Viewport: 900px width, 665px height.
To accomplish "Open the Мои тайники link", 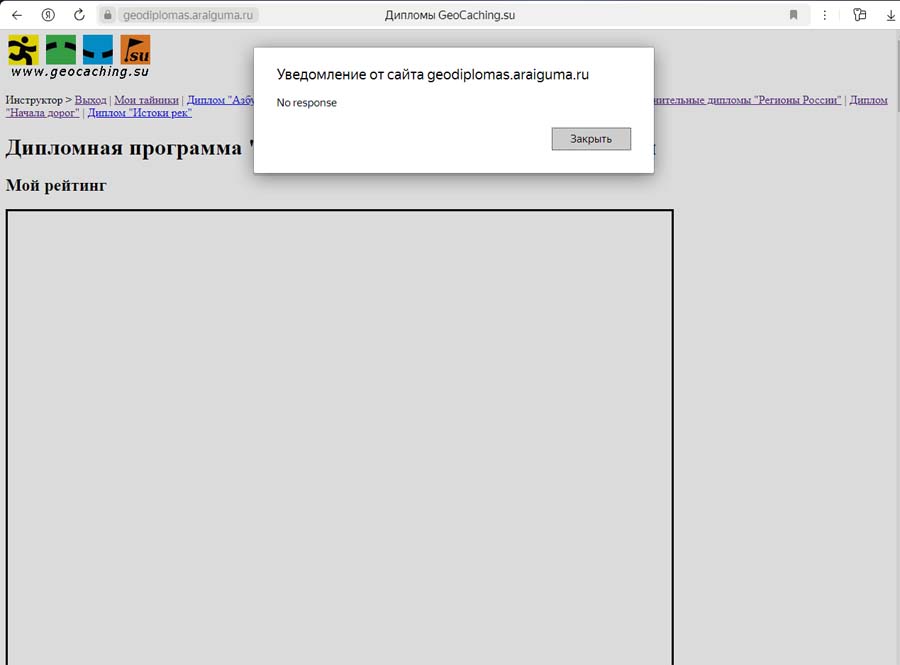I will [x=146, y=100].
